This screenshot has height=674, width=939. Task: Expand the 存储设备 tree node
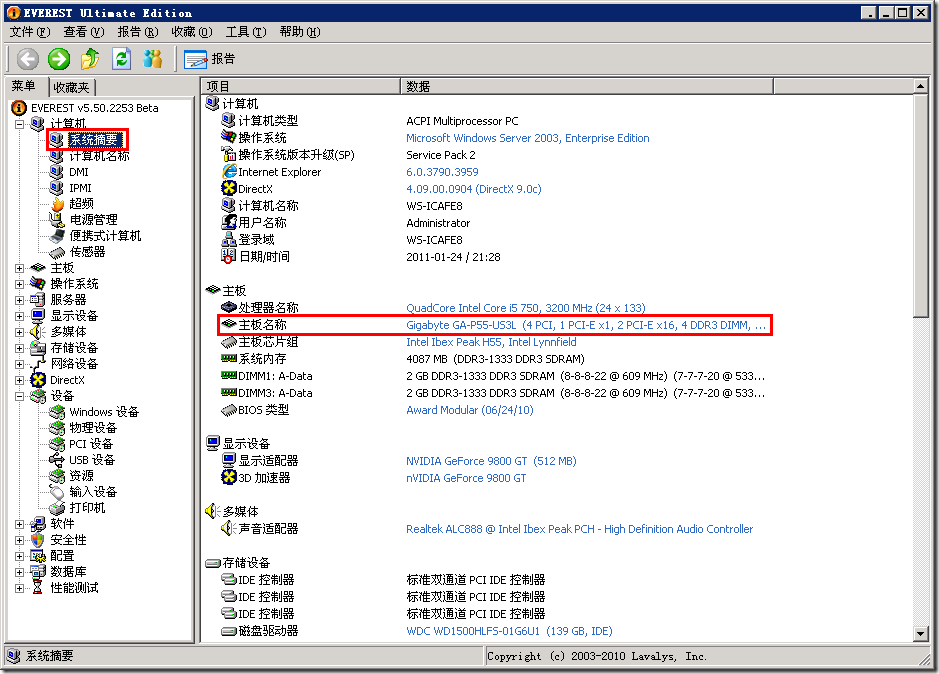pos(20,348)
